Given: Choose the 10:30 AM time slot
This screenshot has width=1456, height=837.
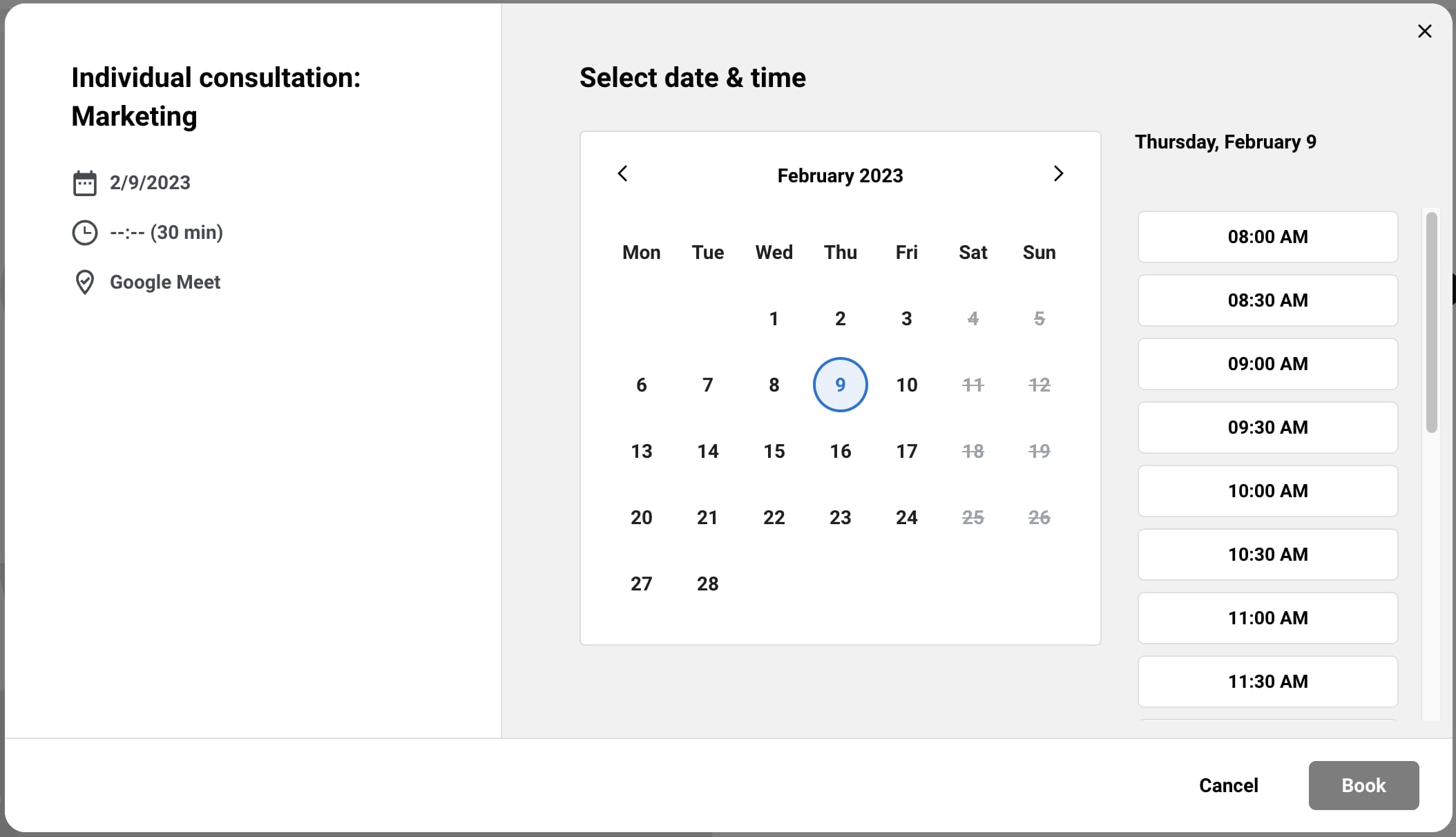Looking at the screenshot, I should (1267, 555).
